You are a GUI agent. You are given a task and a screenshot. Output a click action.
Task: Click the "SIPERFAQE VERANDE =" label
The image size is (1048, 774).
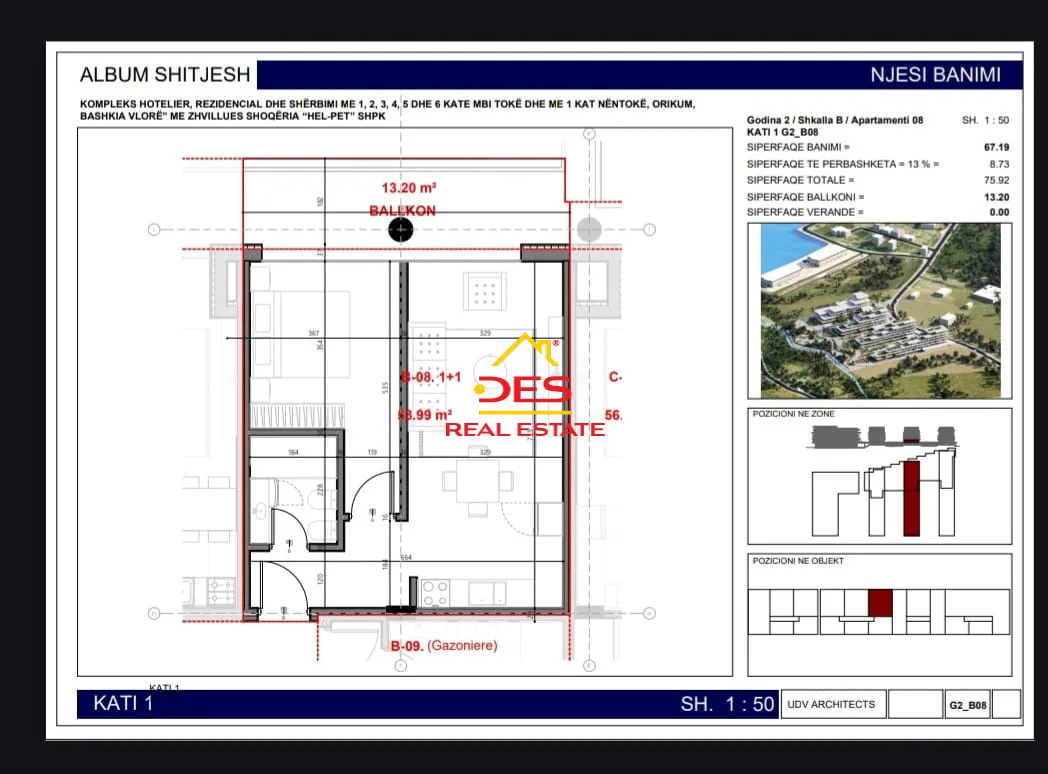(805, 213)
